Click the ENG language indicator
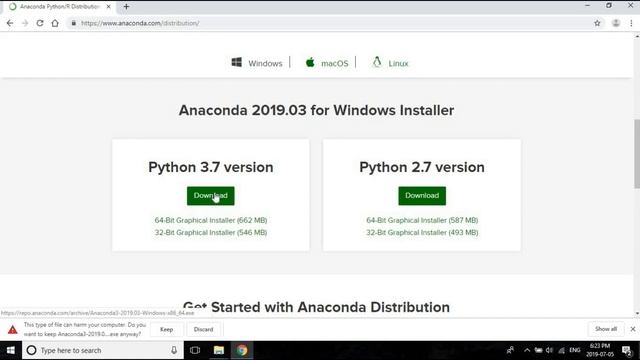This screenshot has height=360, width=640. click(575, 350)
